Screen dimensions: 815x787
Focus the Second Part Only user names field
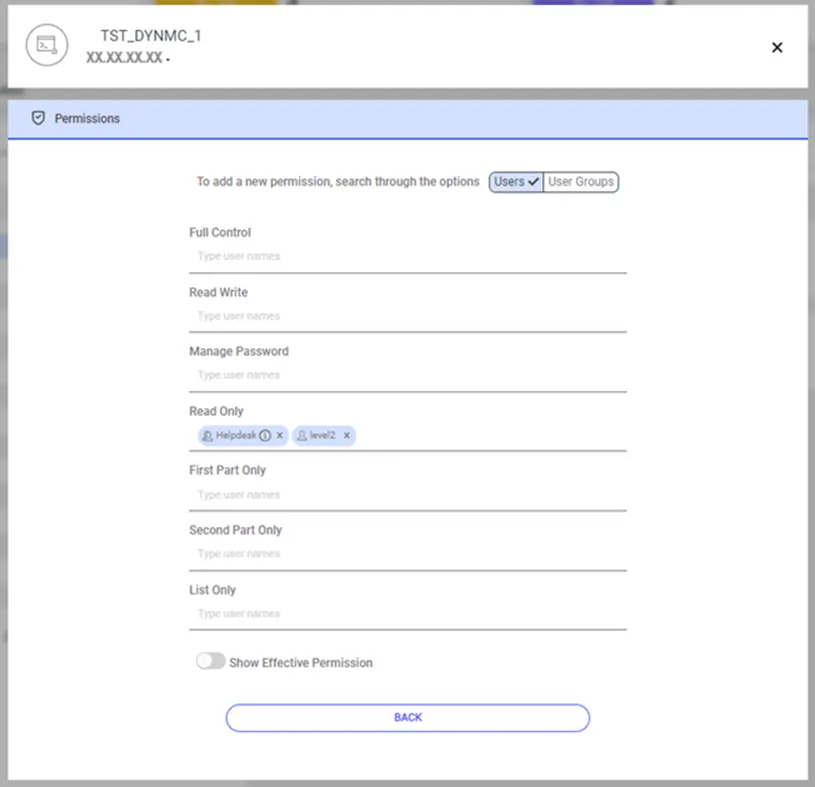pos(408,554)
